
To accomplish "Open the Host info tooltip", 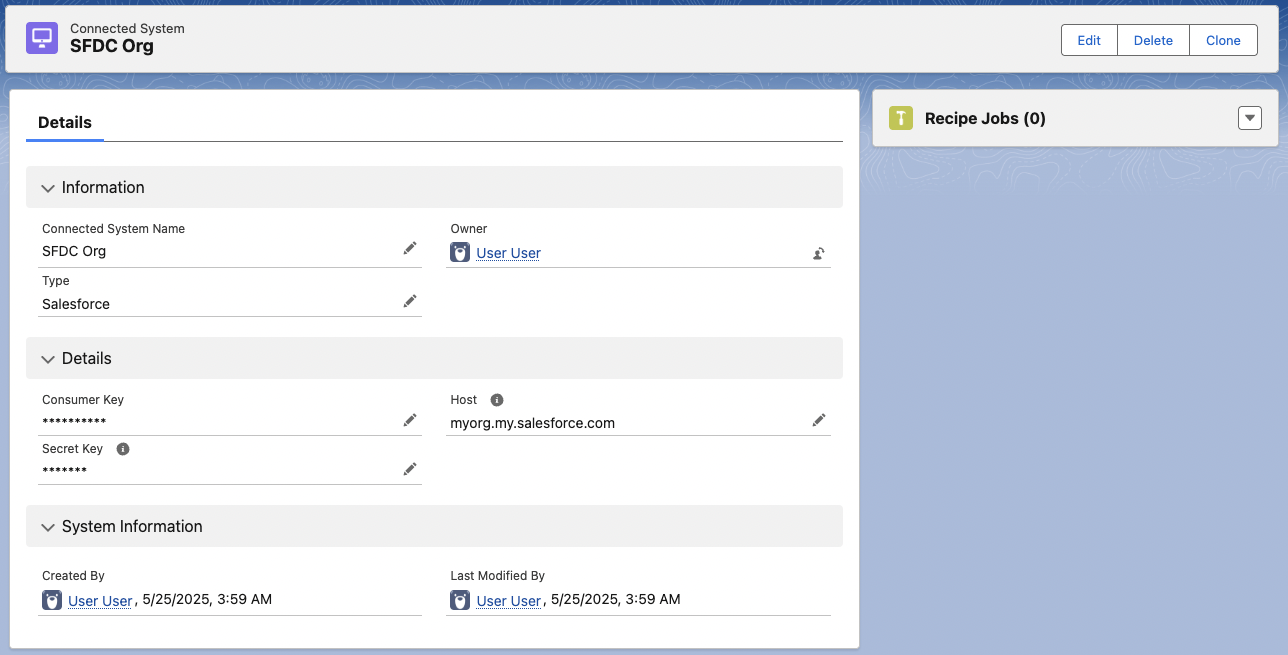I will [497, 399].
